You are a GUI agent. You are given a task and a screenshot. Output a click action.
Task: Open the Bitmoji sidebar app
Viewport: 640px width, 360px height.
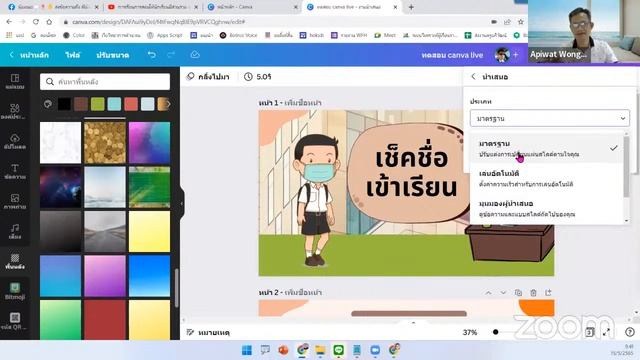(15, 291)
